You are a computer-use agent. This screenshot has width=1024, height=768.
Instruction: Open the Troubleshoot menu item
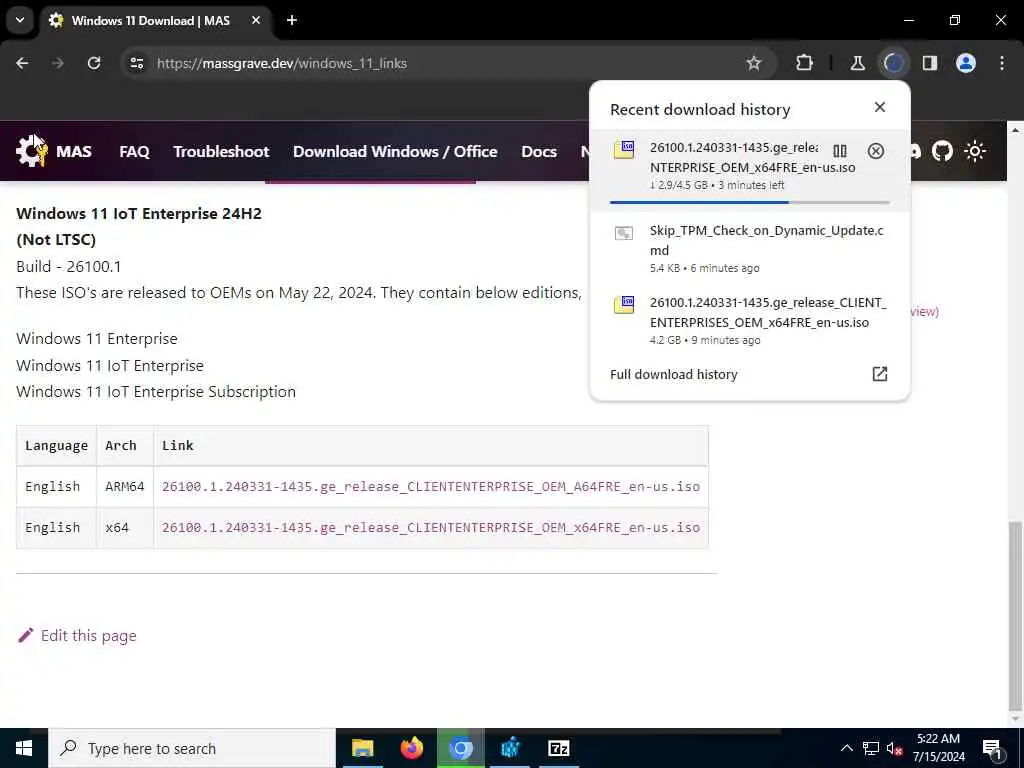coord(221,152)
